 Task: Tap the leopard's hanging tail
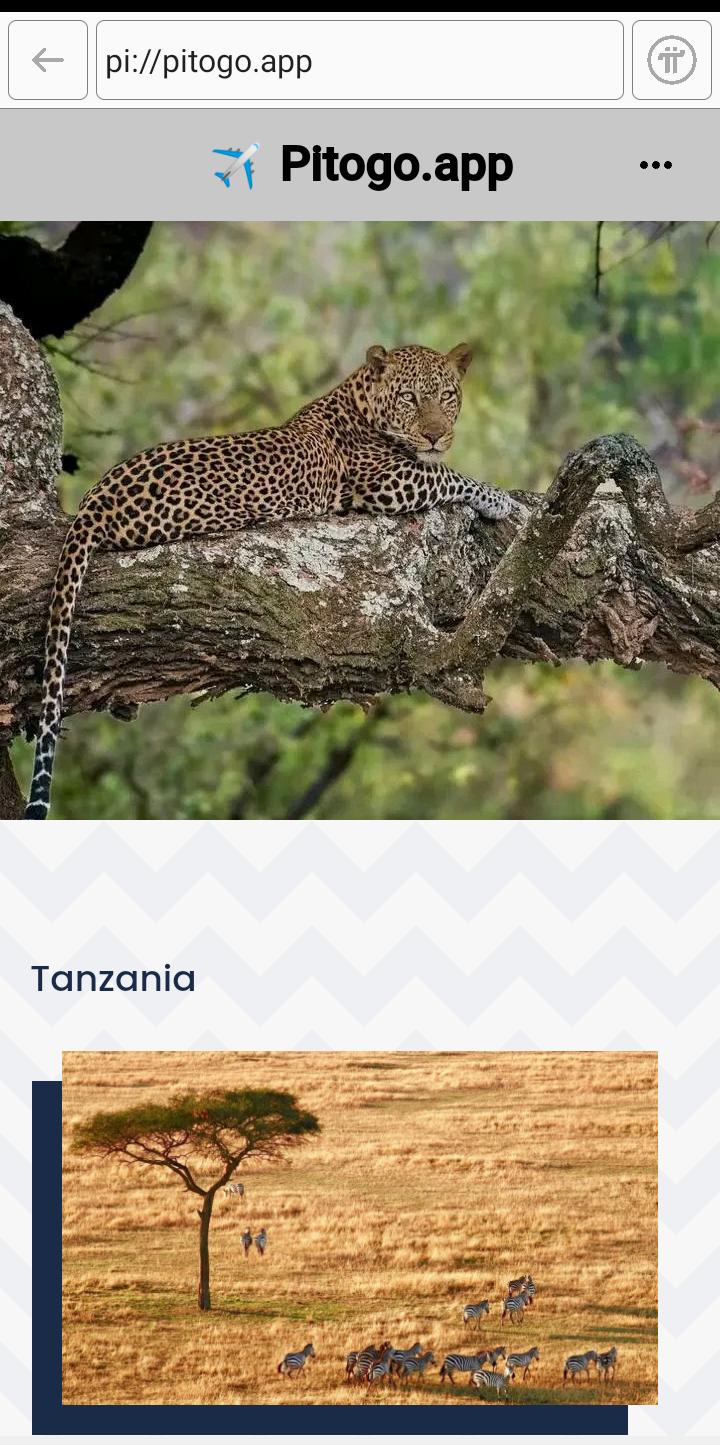click(x=50, y=680)
